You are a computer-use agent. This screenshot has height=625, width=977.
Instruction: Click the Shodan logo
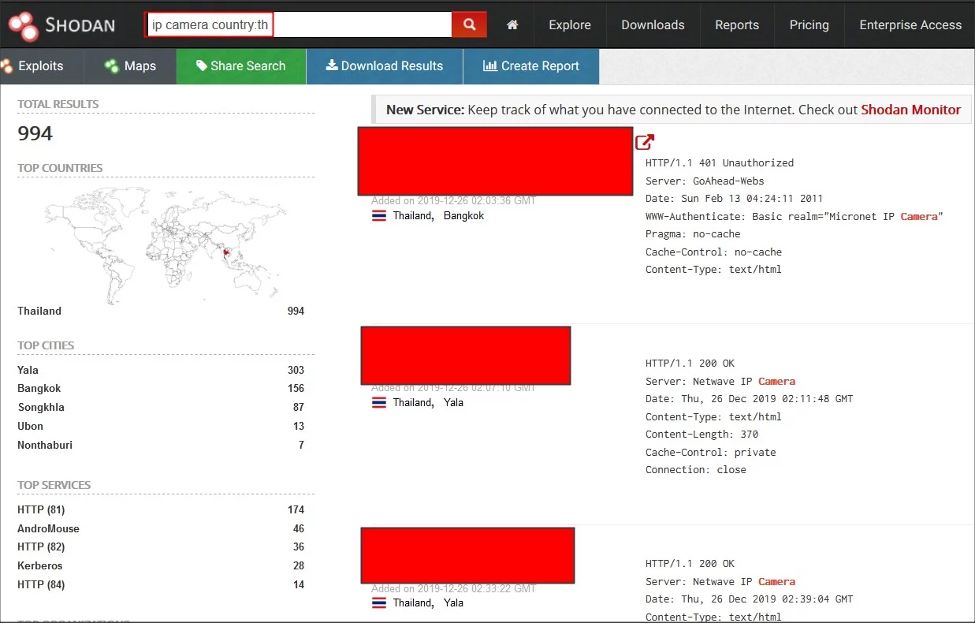coord(62,25)
